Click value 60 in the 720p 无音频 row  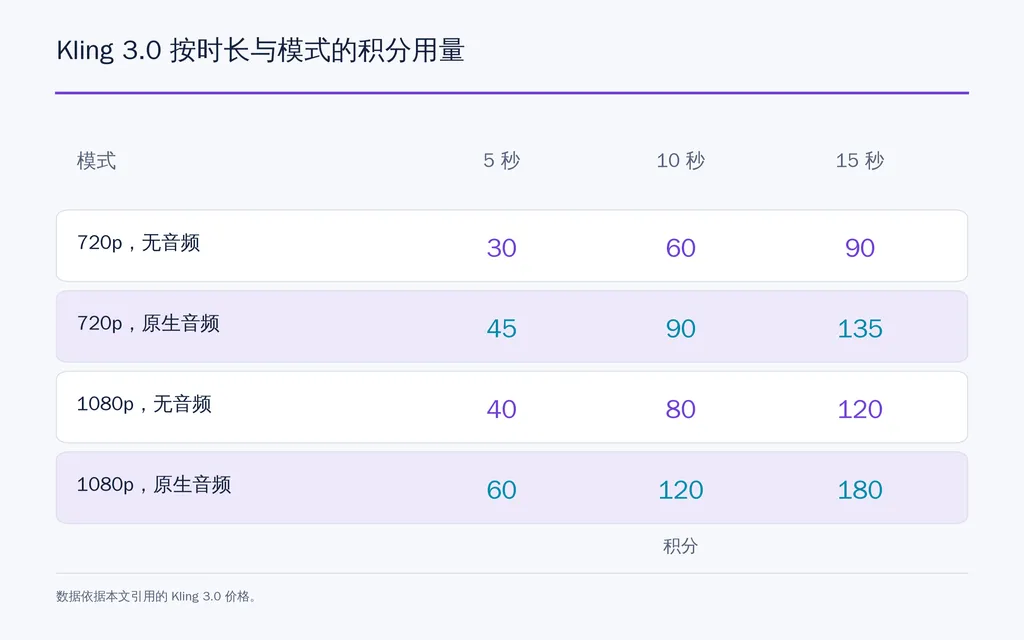[680, 248]
